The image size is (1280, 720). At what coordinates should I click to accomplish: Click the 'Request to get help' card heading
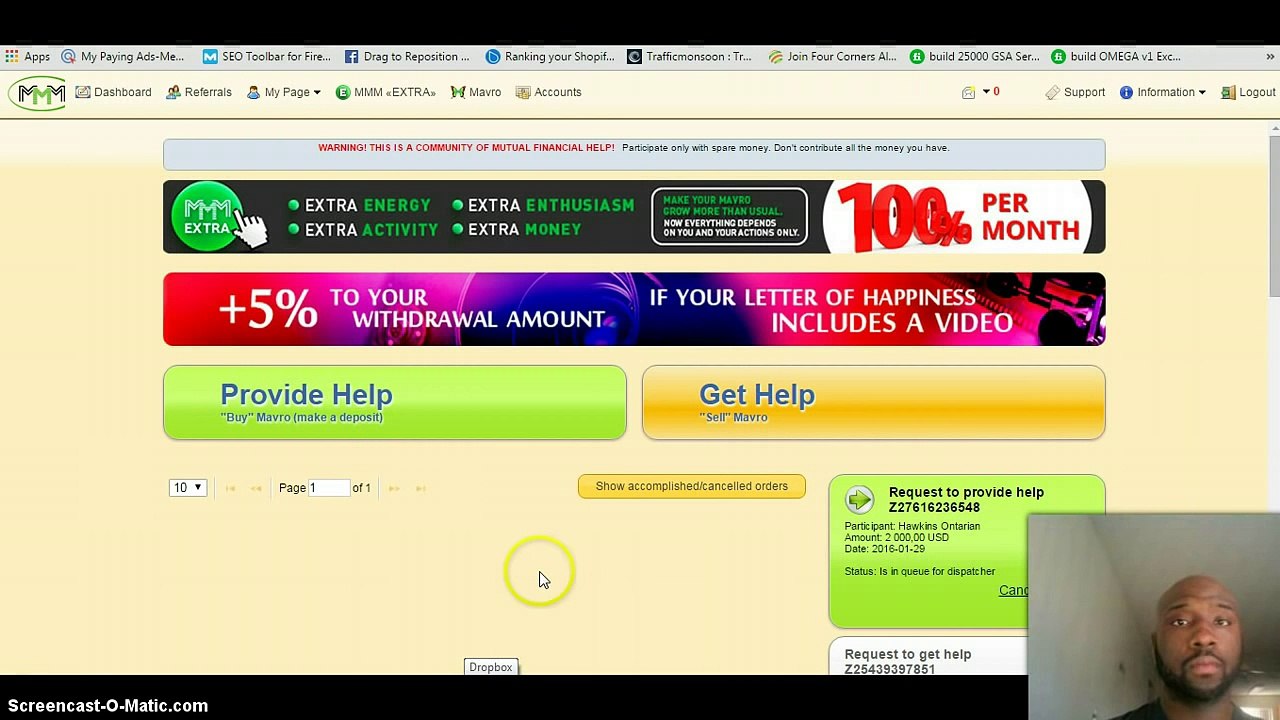click(x=908, y=661)
